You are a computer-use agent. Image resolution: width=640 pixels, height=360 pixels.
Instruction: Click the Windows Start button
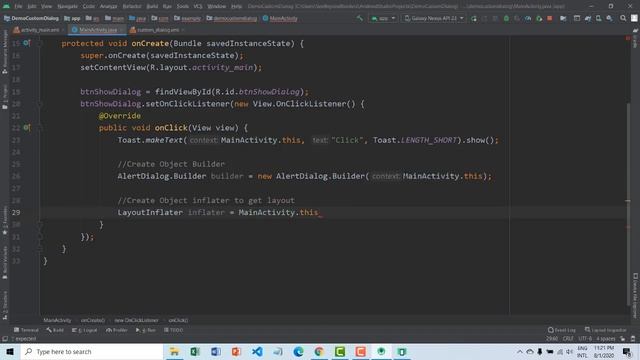tap(10, 351)
